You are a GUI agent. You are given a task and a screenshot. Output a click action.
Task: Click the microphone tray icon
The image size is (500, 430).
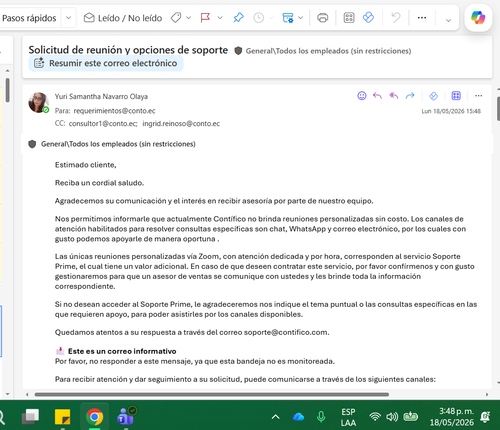321,417
